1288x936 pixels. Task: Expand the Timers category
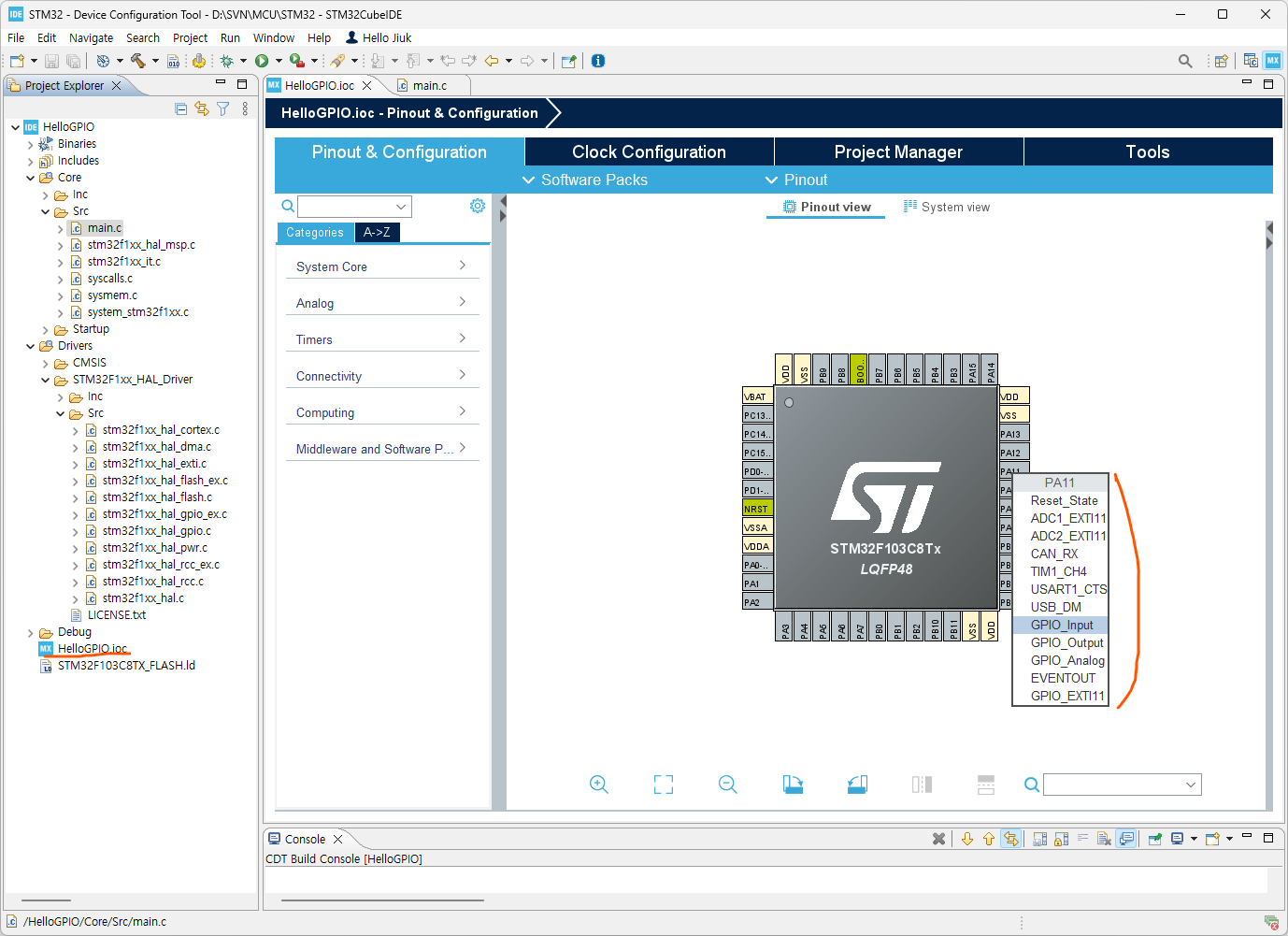coord(382,339)
